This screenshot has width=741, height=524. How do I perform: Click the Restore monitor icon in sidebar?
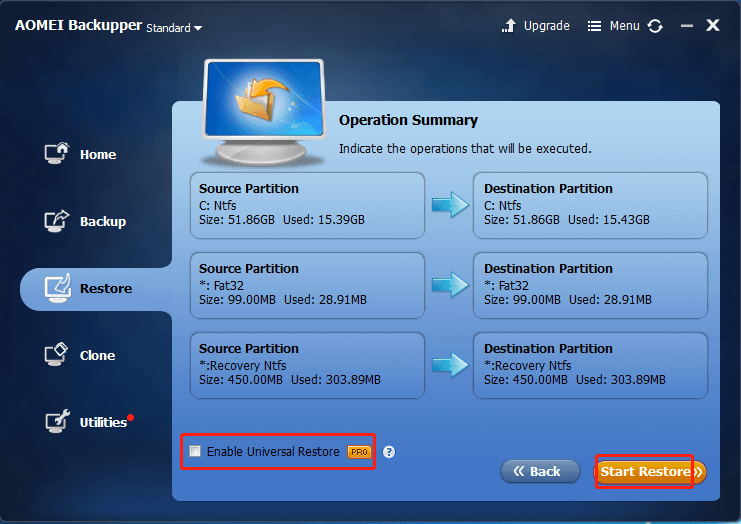click(58, 288)
